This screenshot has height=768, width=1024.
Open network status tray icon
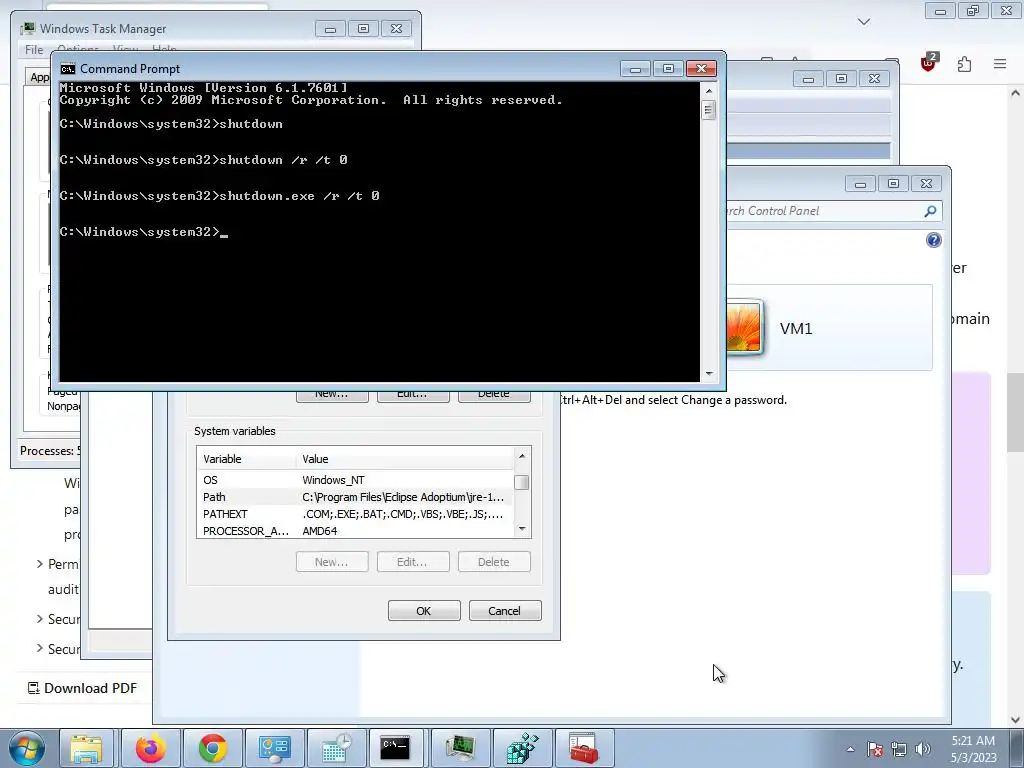coord(899,750)
